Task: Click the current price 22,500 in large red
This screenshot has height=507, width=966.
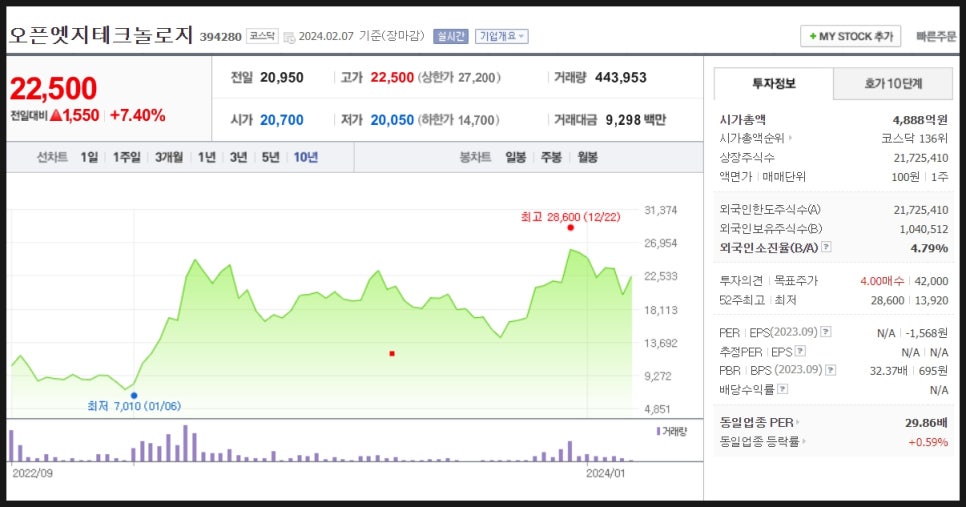Action: [53, 89]
